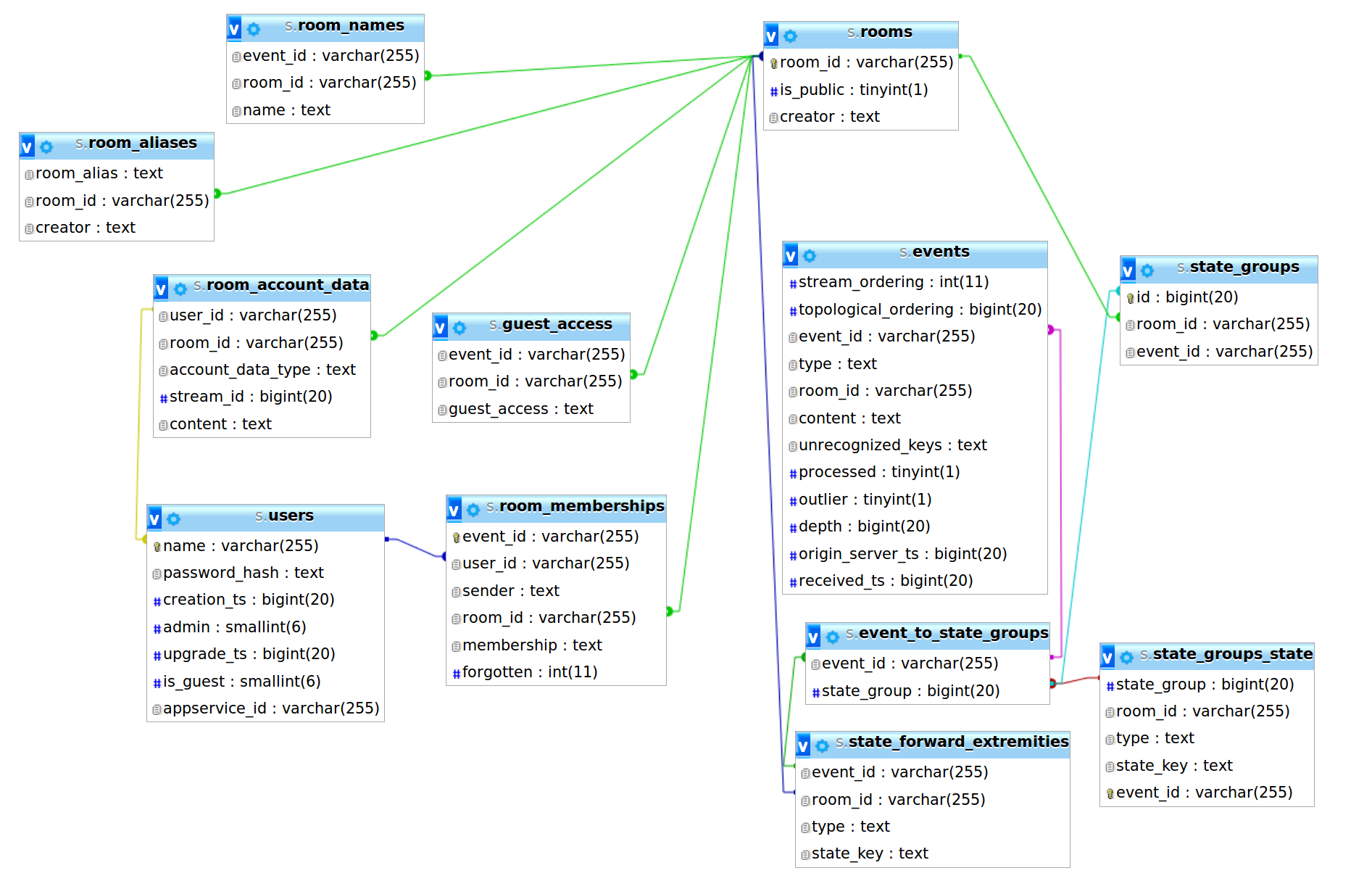Viewport: 1372px width, 889px height.
Task: Open gear options for guest_access table
Action: click(460, 328)
